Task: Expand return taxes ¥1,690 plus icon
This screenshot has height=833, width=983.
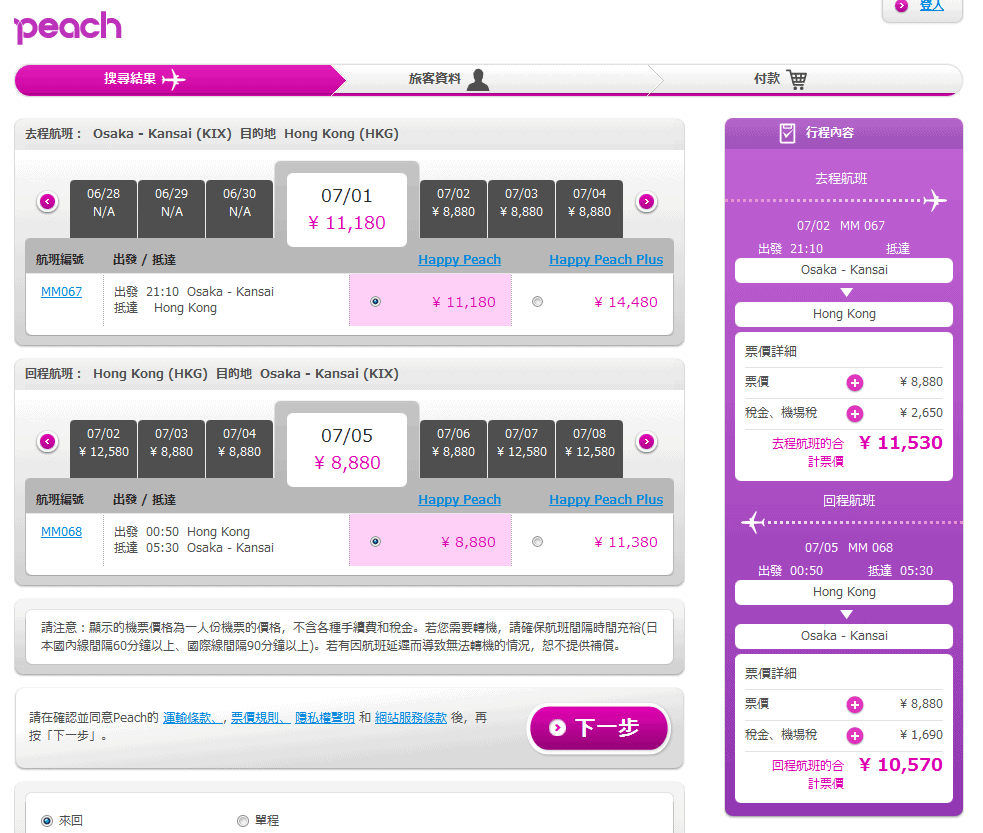Action: [855, 735]
